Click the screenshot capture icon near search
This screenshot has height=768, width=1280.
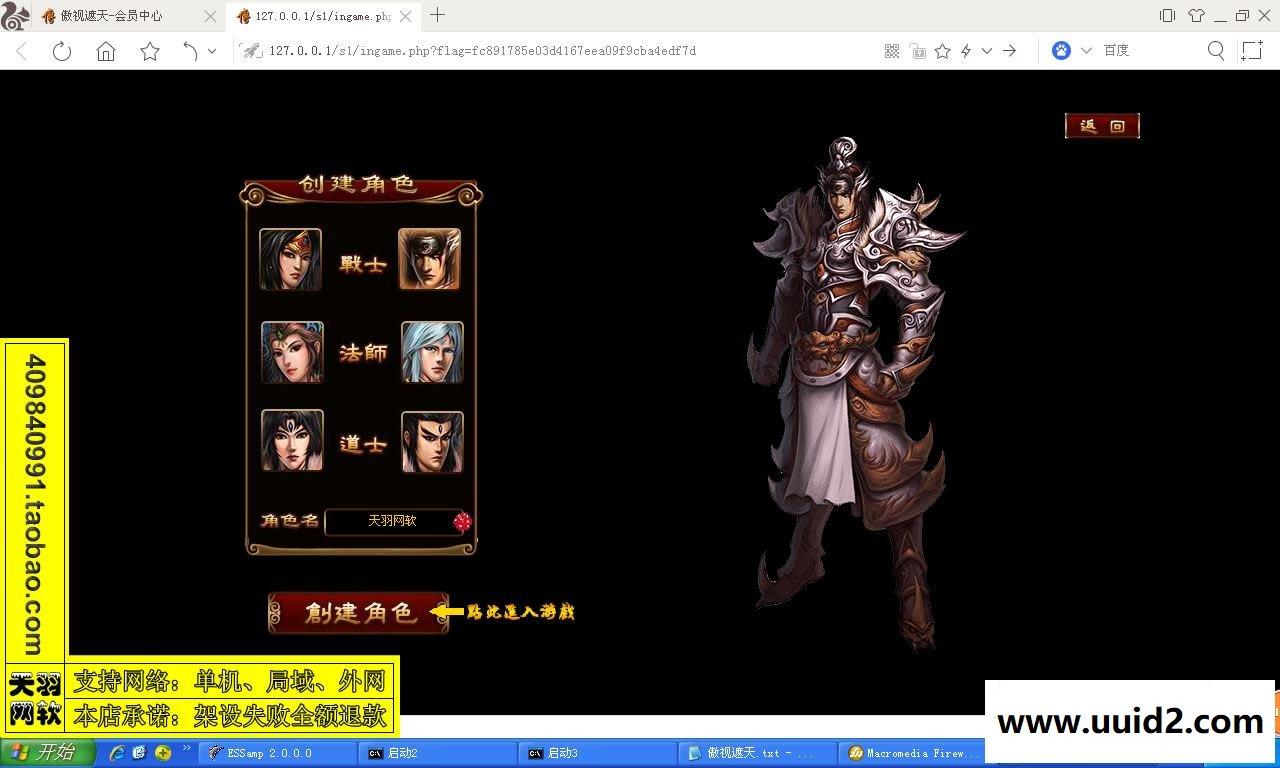[1252, 50]
